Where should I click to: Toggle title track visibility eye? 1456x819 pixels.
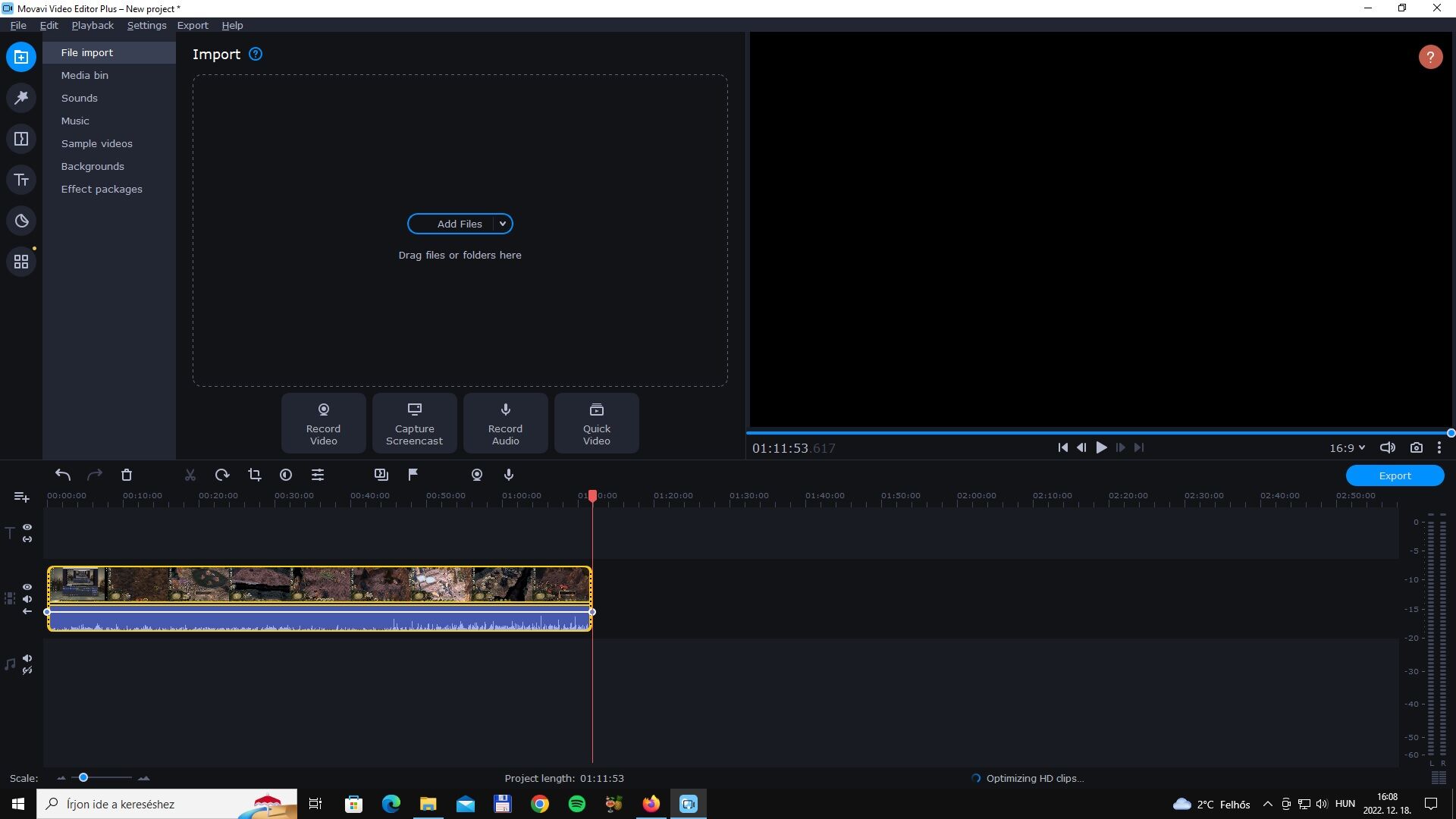pyautogui.click(x=27, y=527)
